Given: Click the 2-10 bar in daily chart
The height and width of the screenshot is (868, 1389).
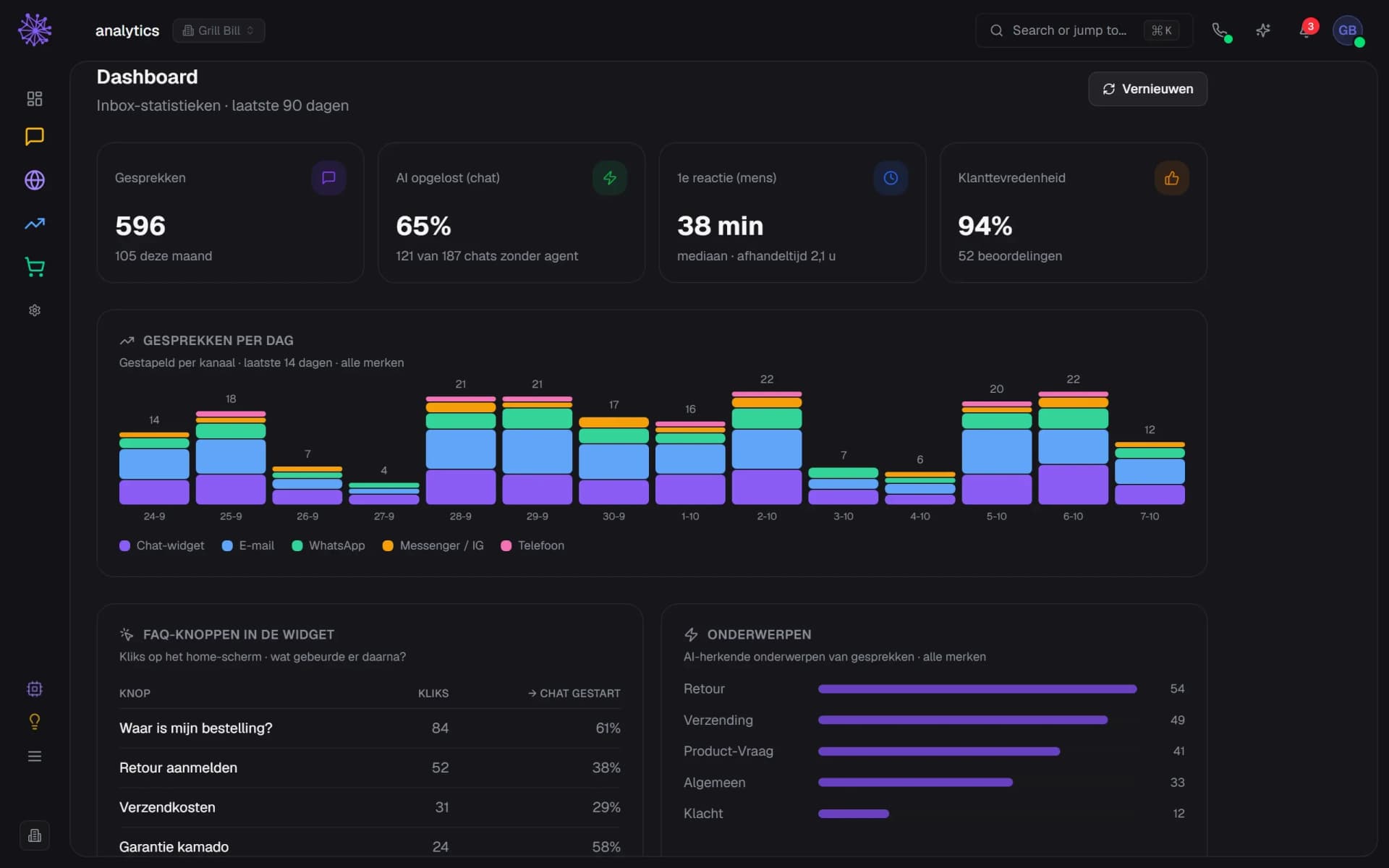Looking at the screenshot, I should point(767,448).
